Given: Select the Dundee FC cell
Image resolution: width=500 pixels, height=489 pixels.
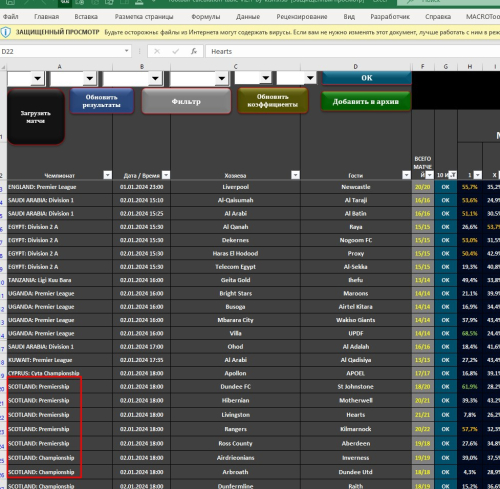Looking at the screenshot, I should (x=235, y=387).
